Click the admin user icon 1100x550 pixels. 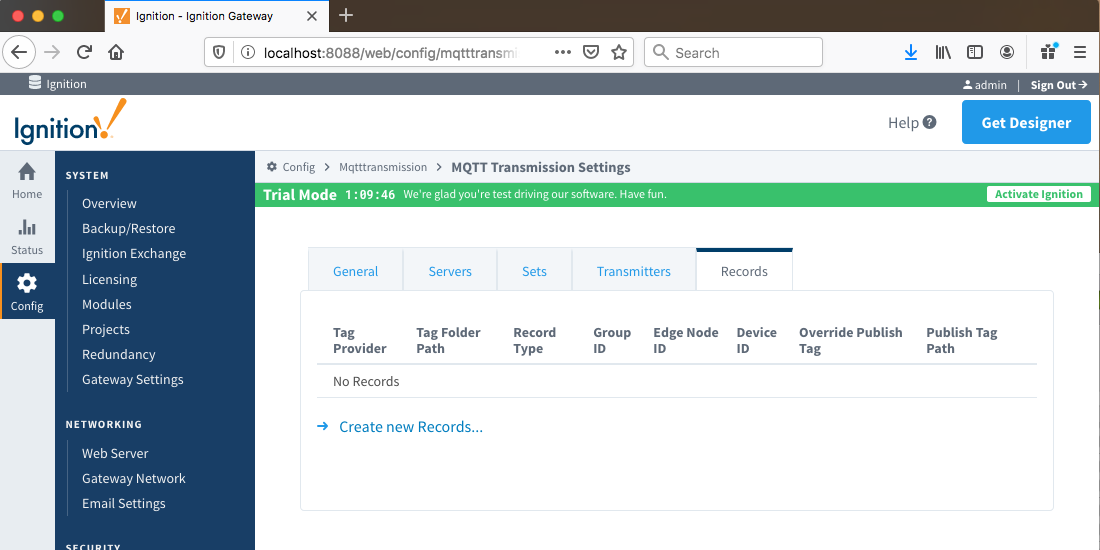(967, 85)
